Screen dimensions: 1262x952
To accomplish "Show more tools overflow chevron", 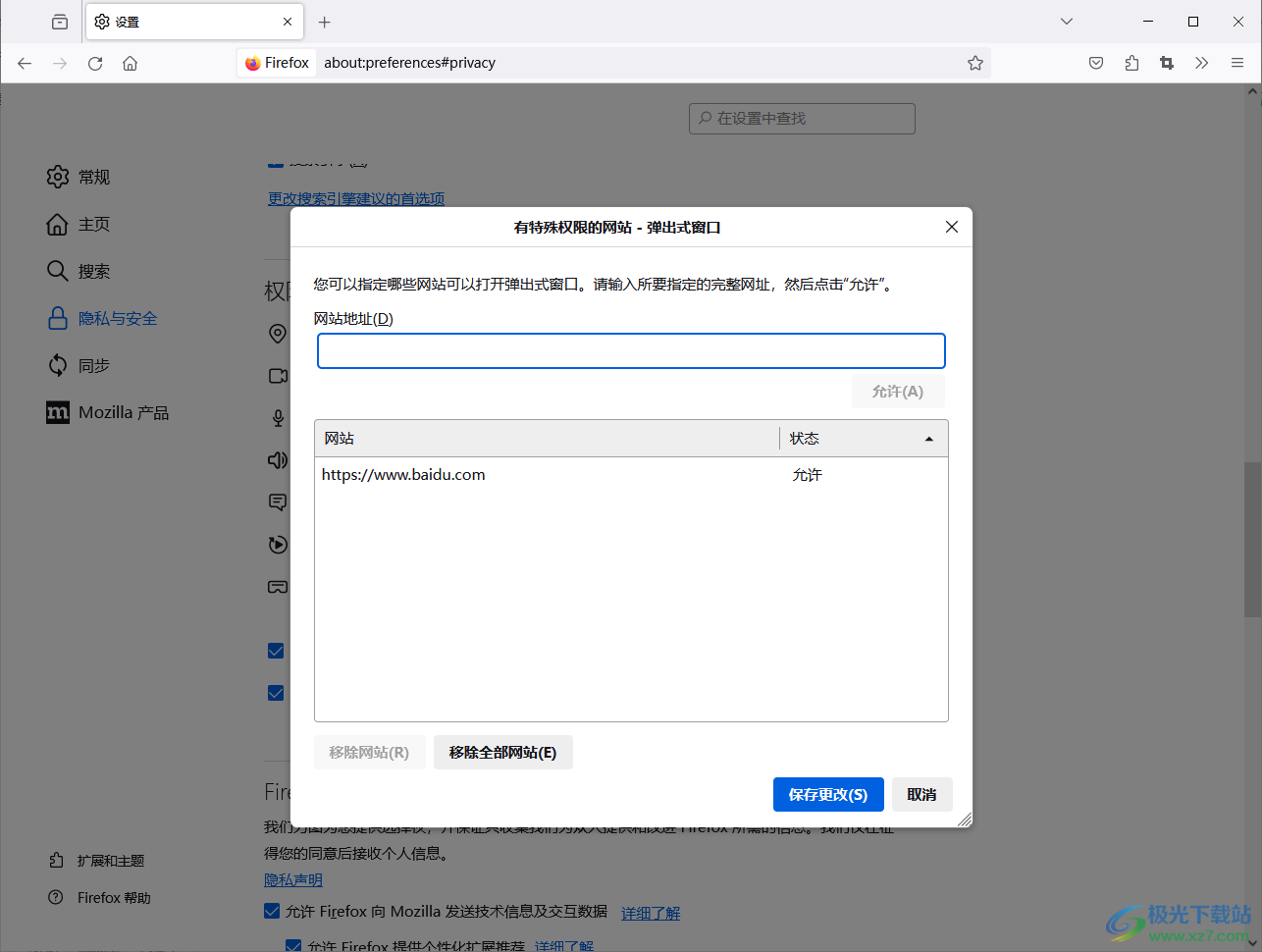I will (1202, 63).
